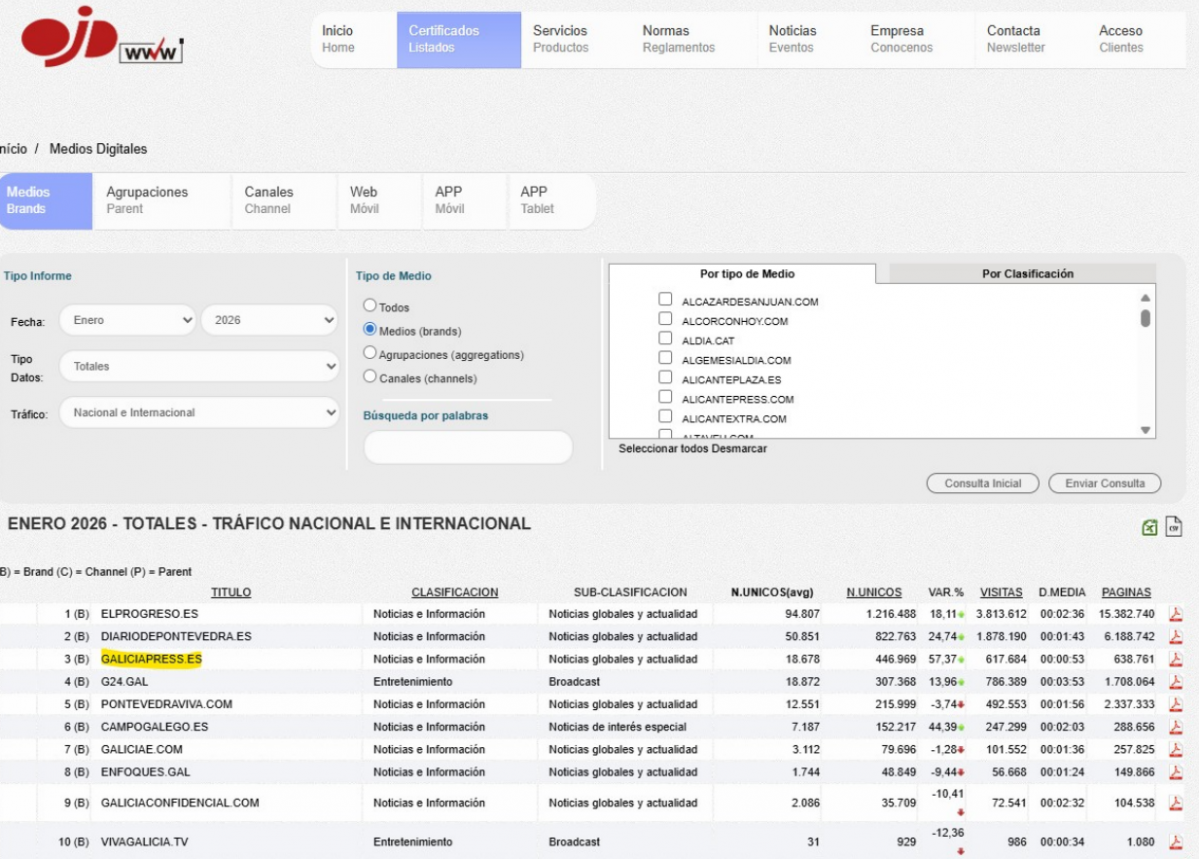
Task: Tick the ALDIA.CAT checkbox
Action: [x=665, y=340]
